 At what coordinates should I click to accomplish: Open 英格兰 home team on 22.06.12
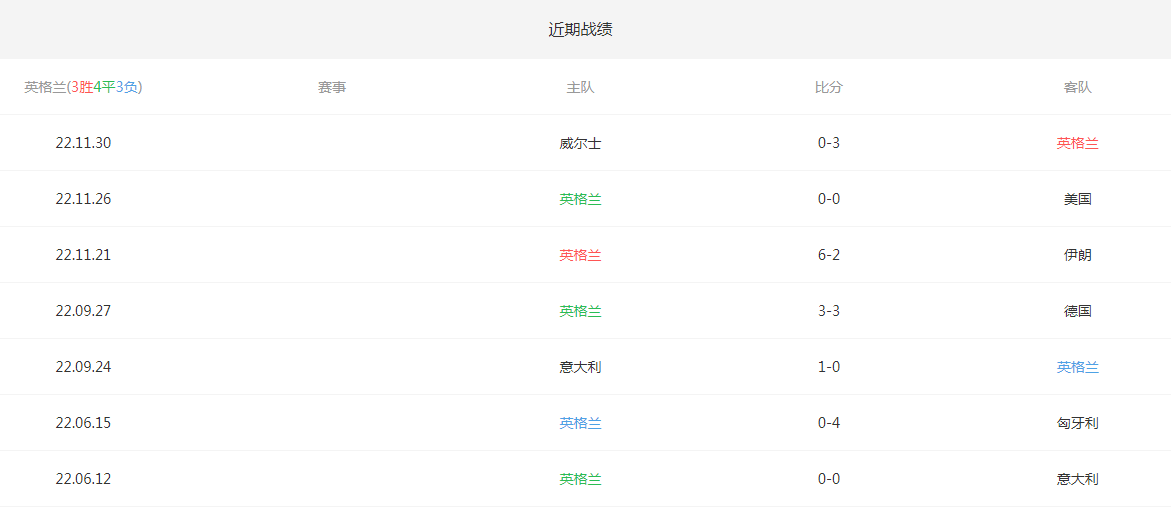pyautogui.click(x=580, y=479)
